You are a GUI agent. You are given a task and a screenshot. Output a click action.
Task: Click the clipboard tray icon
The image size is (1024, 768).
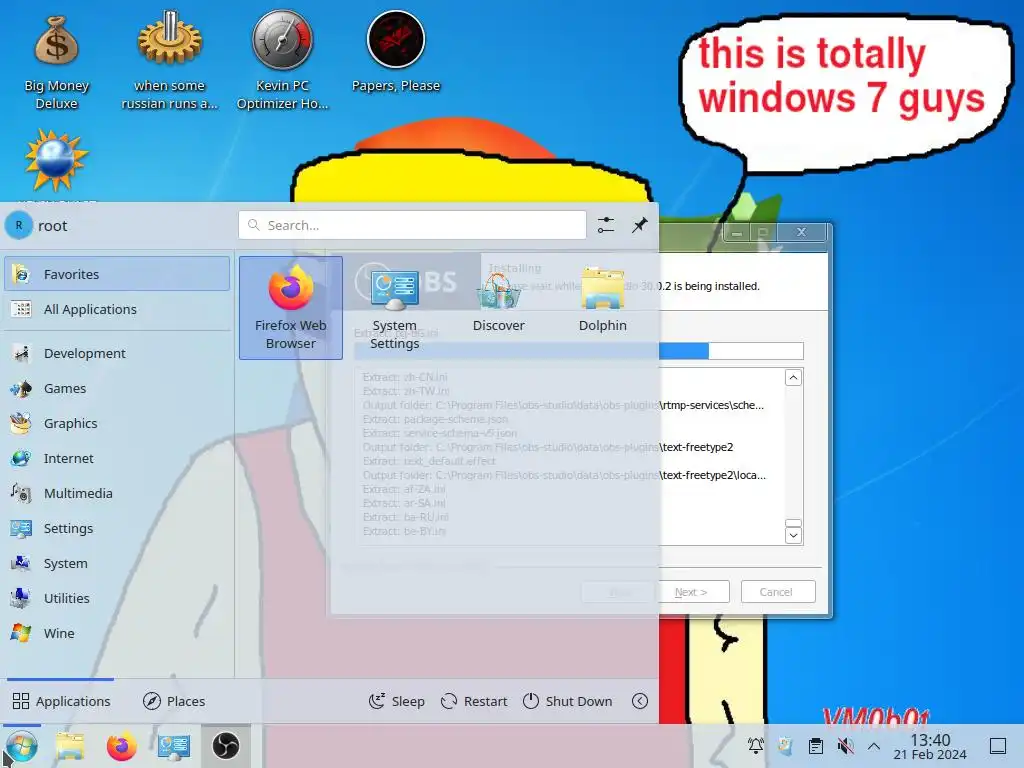coord(815,746)
